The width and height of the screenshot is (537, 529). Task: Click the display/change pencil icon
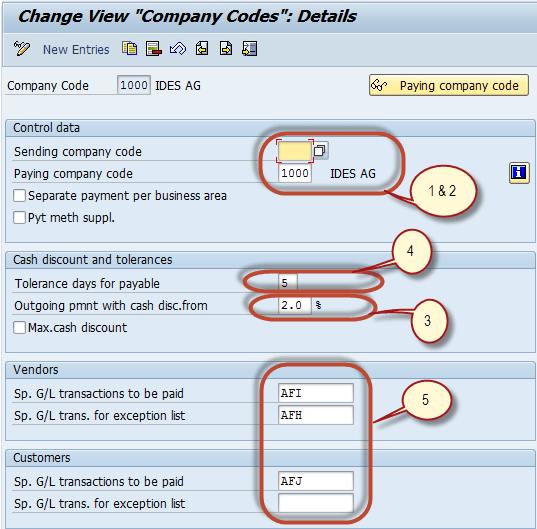pyautogui.click(x=22, y=48)
